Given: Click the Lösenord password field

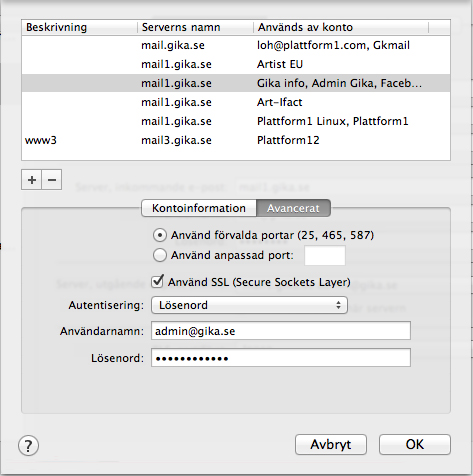Looking at the screenshot, I should tap(281, 358).
